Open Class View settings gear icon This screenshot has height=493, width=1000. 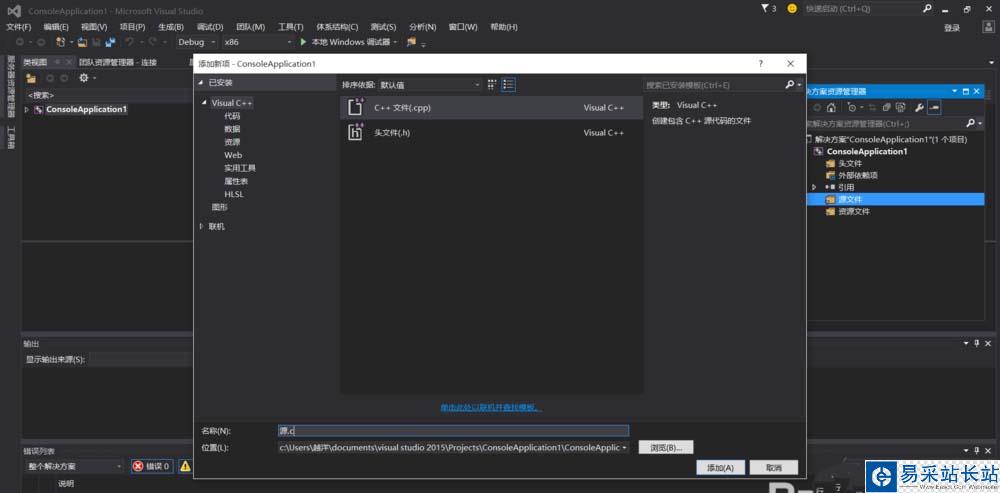pos(84,78)
